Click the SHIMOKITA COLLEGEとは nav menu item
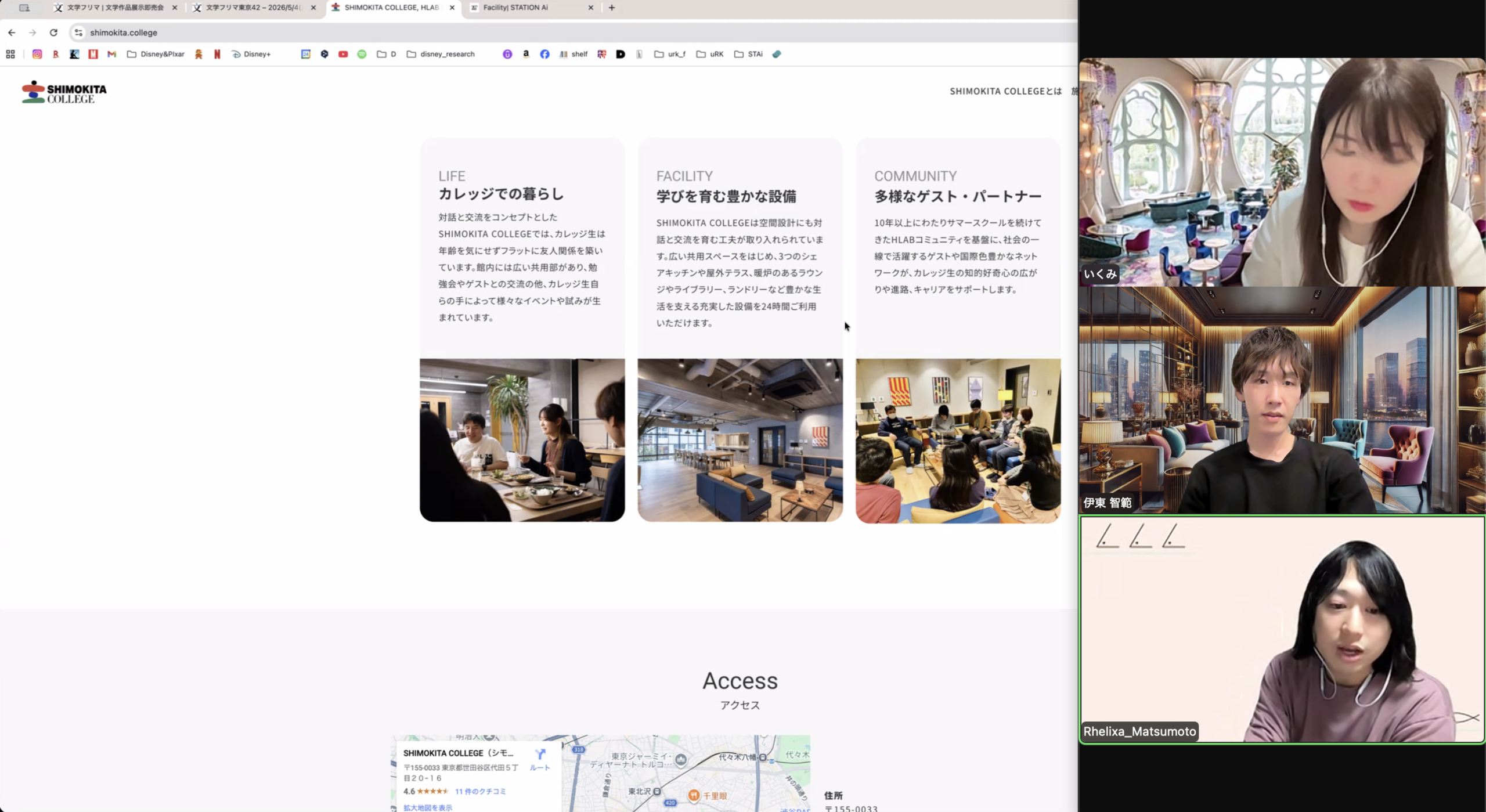1486x812 pixels. point(1005,91)
